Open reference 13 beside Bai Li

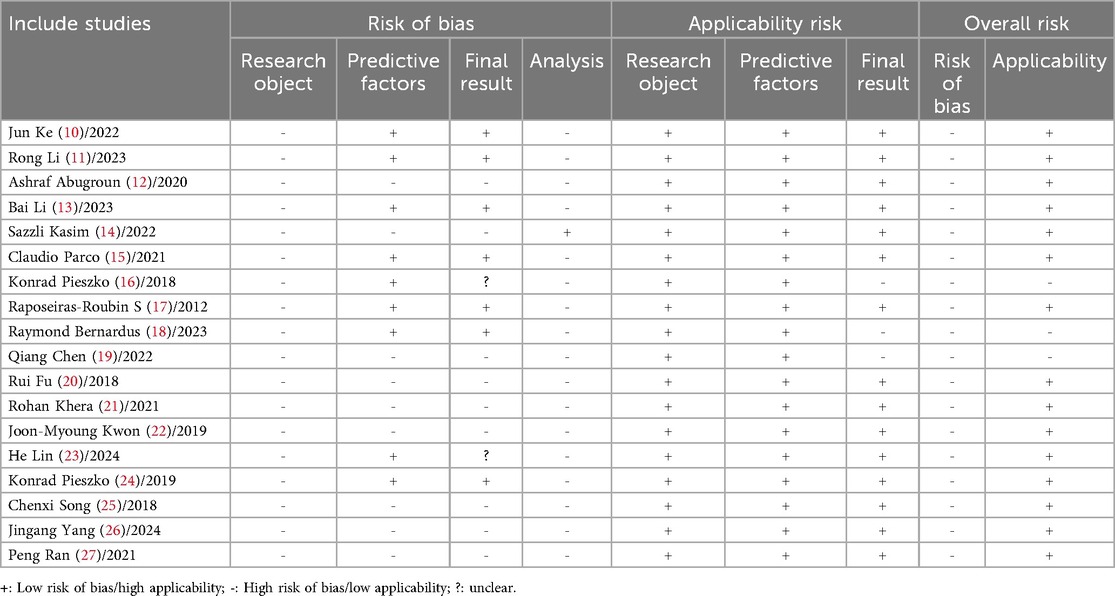point(62,208)
